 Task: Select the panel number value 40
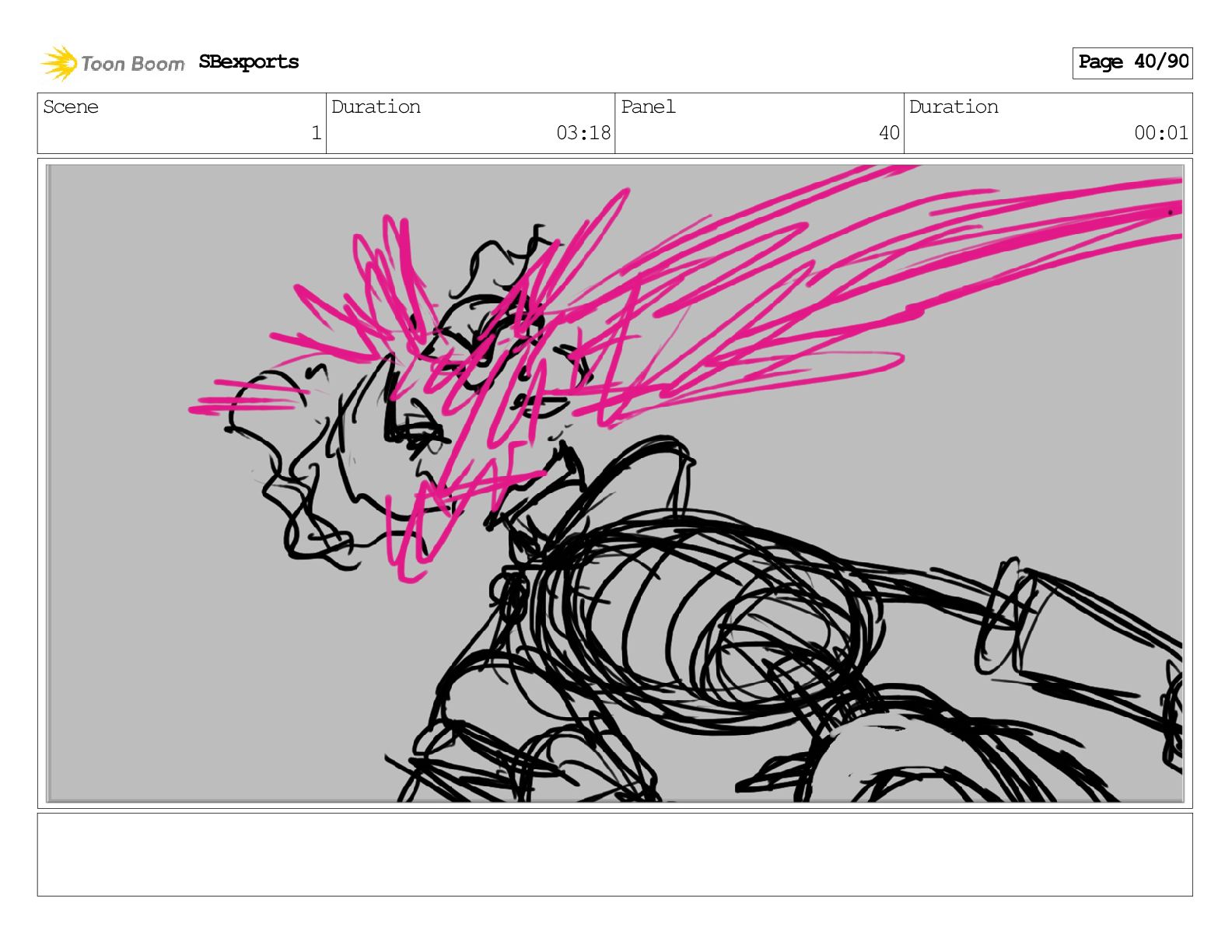[888, 133]
